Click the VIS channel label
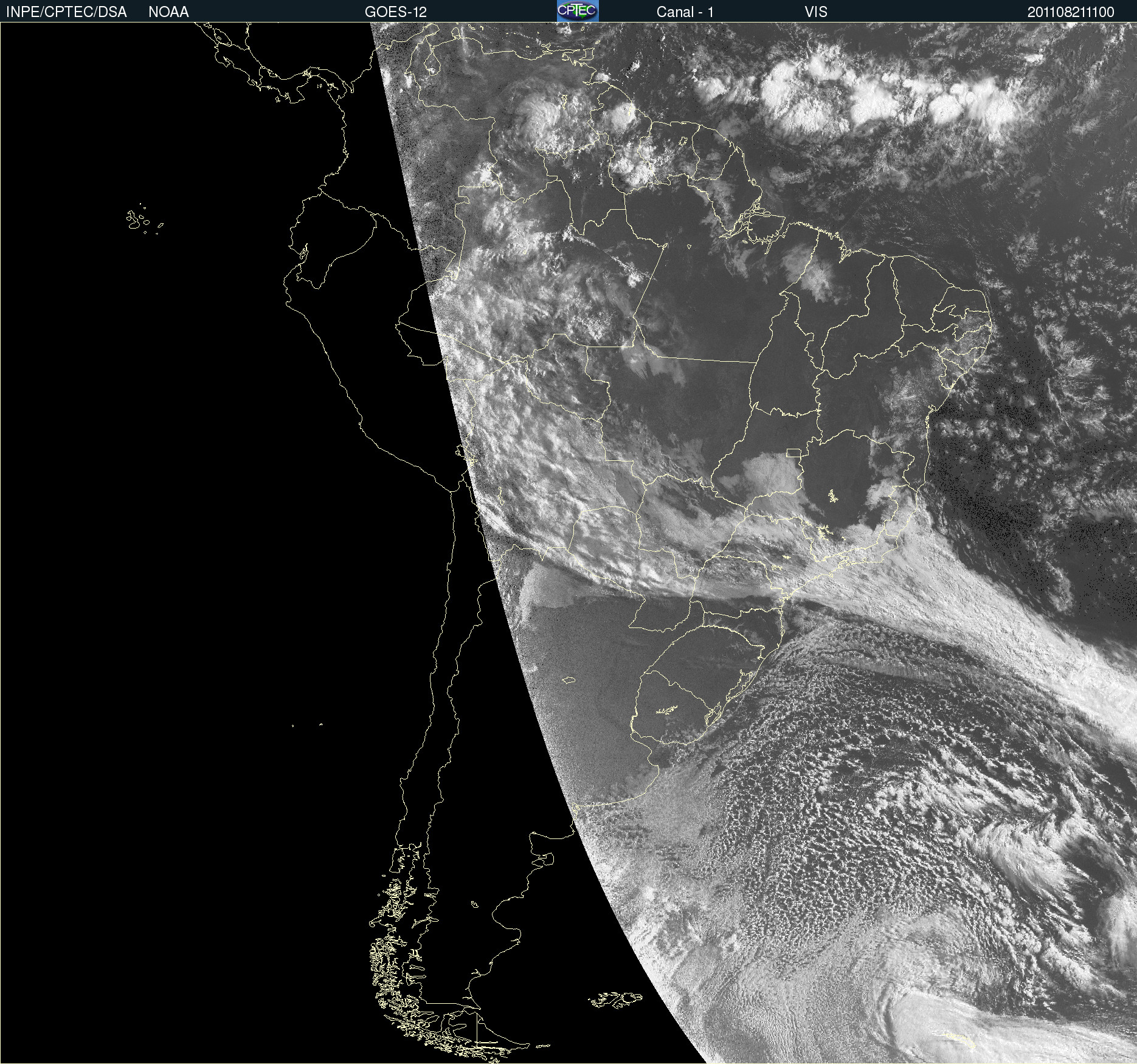This screenshot has width=1137, height=1064. (x=816, y=12)
